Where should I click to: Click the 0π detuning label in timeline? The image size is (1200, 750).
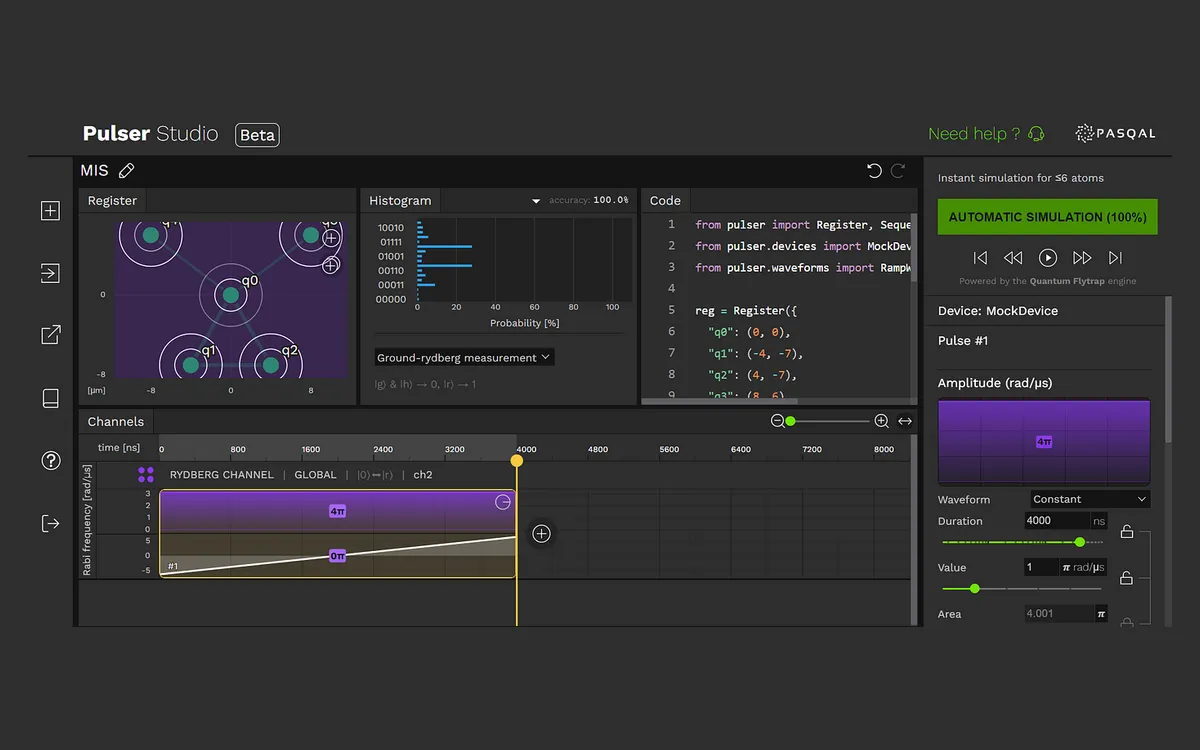[338, 556]
